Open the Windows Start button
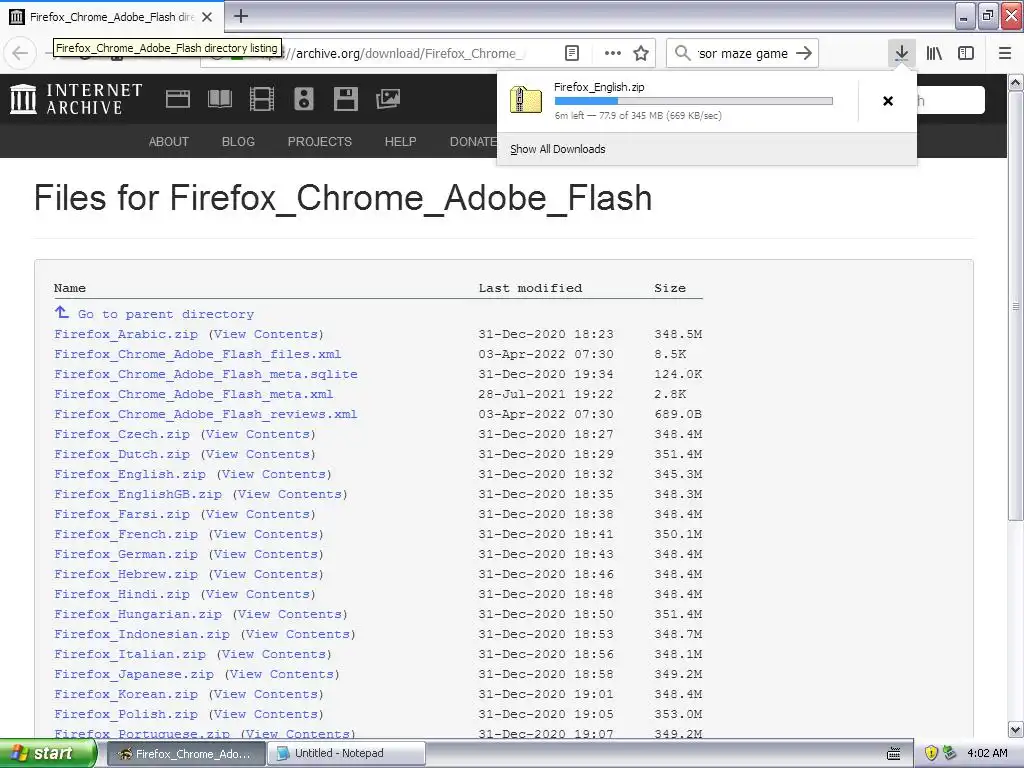The height and width of the screenshot is (768, 1024). [48, 754]
